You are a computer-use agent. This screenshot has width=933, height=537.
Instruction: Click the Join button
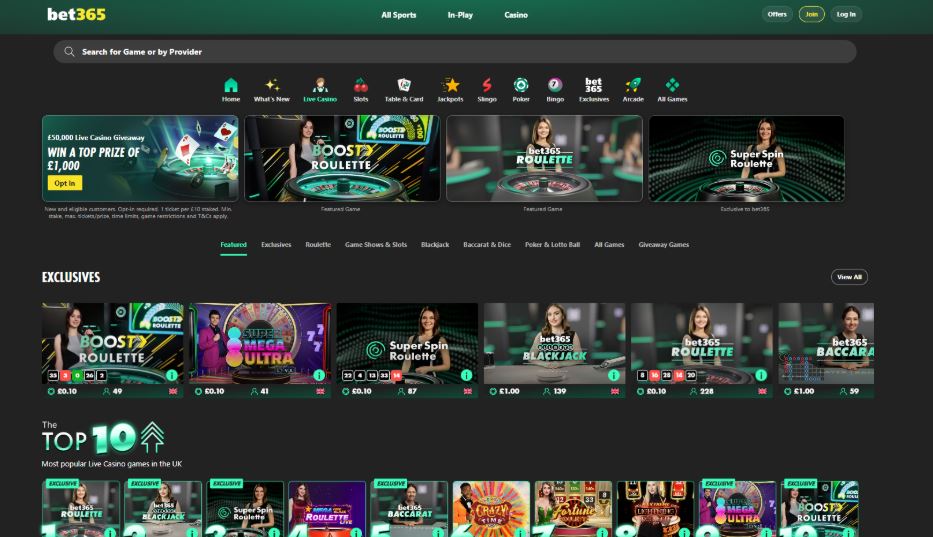[x=812, y=14]
